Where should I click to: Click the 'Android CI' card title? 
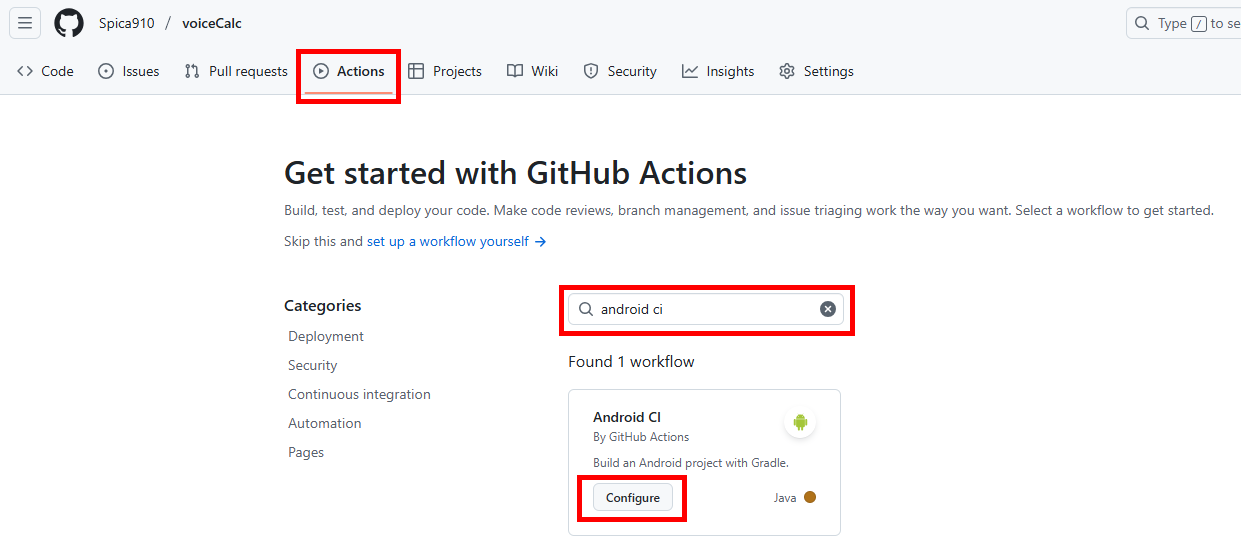click(627, 417)
